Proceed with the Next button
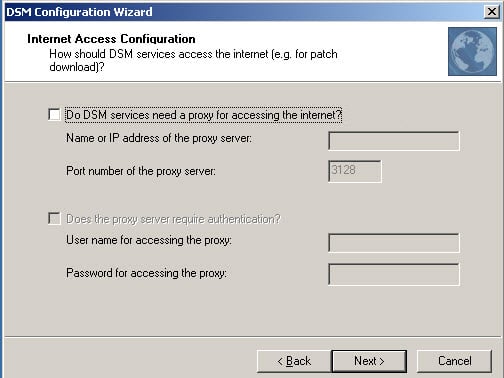Screen dimensions: 504x378 pyautogui.click(x=369, y=361)
